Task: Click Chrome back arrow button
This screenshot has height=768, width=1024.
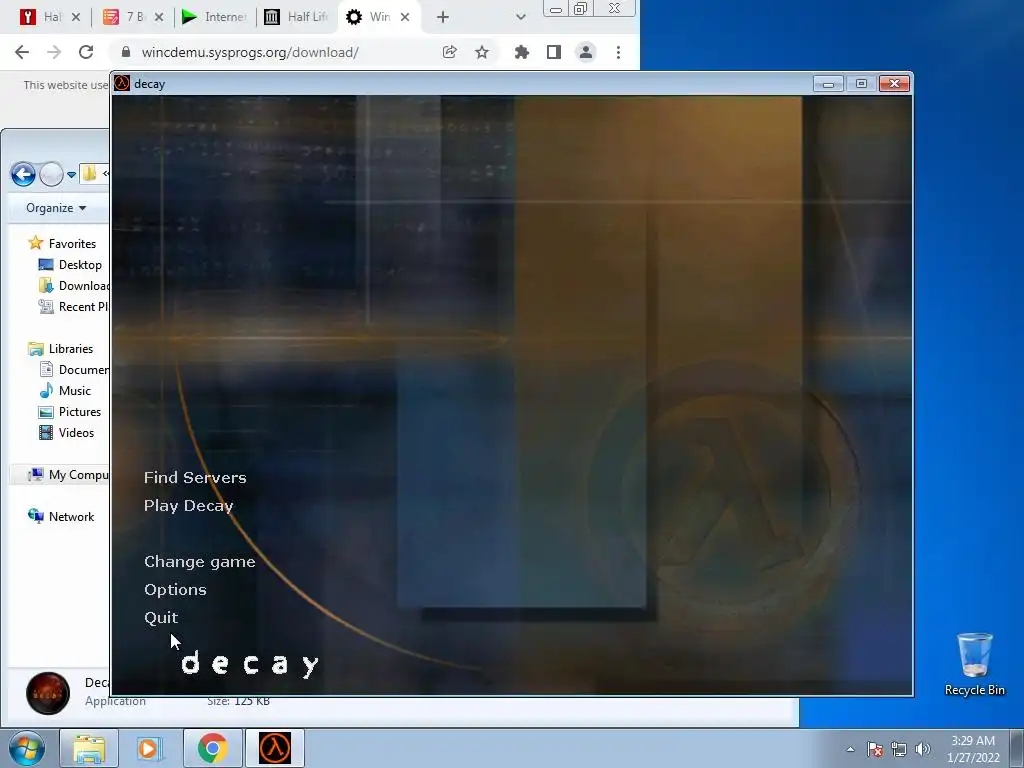Action: pos(22,52)
